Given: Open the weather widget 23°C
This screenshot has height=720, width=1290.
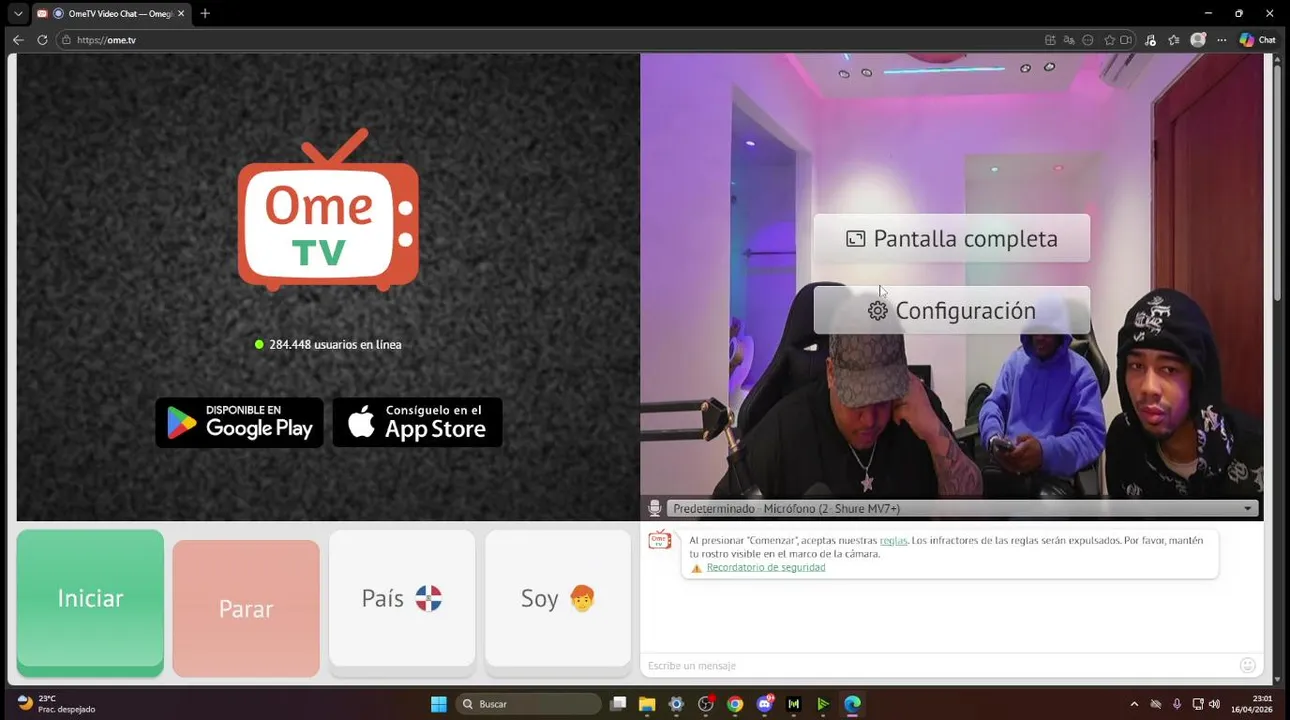Looking at the screenshot, I should tap(56, 704).
